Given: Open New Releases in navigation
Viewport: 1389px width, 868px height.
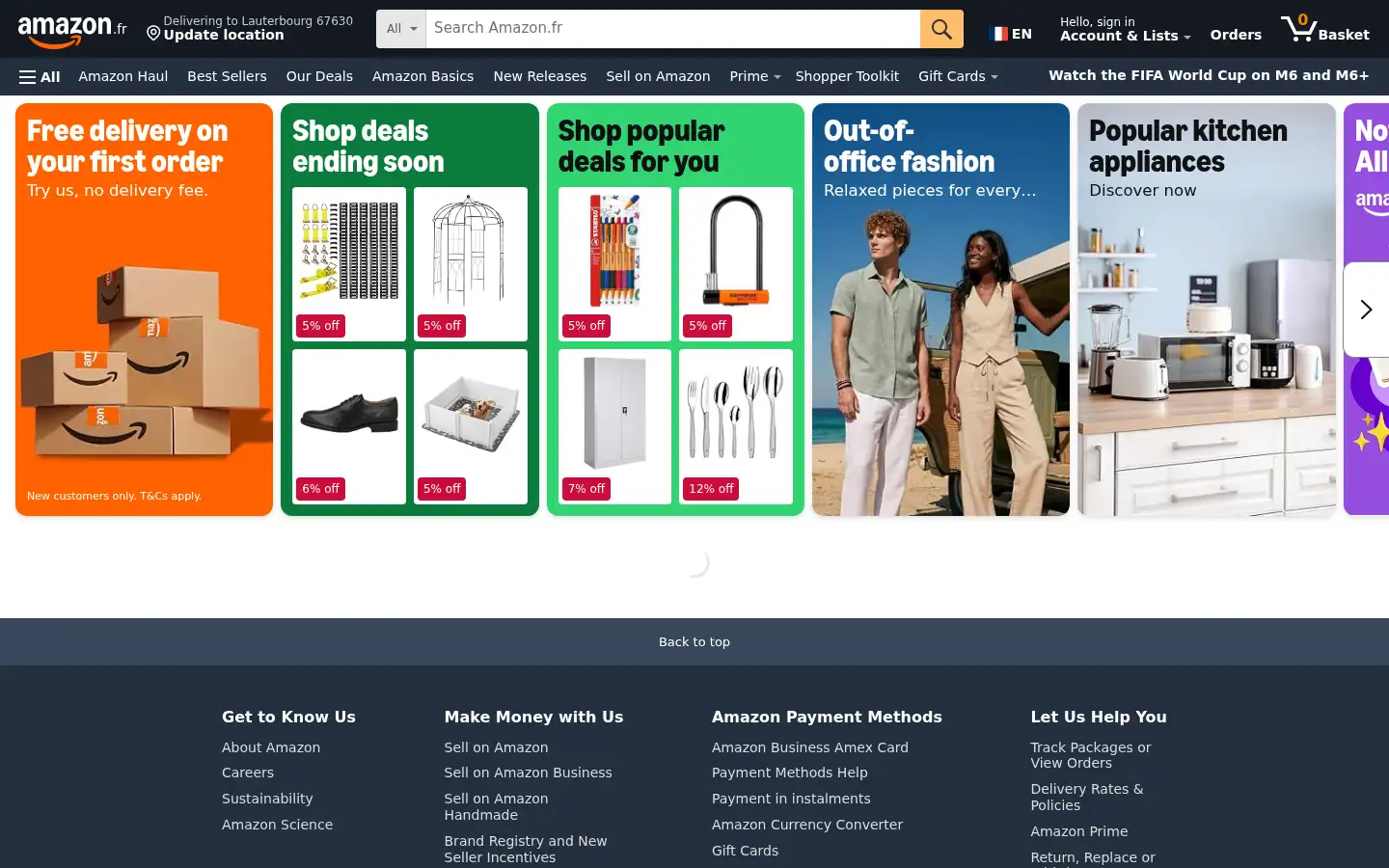Looking at the screenshot, I should (539, 76).
